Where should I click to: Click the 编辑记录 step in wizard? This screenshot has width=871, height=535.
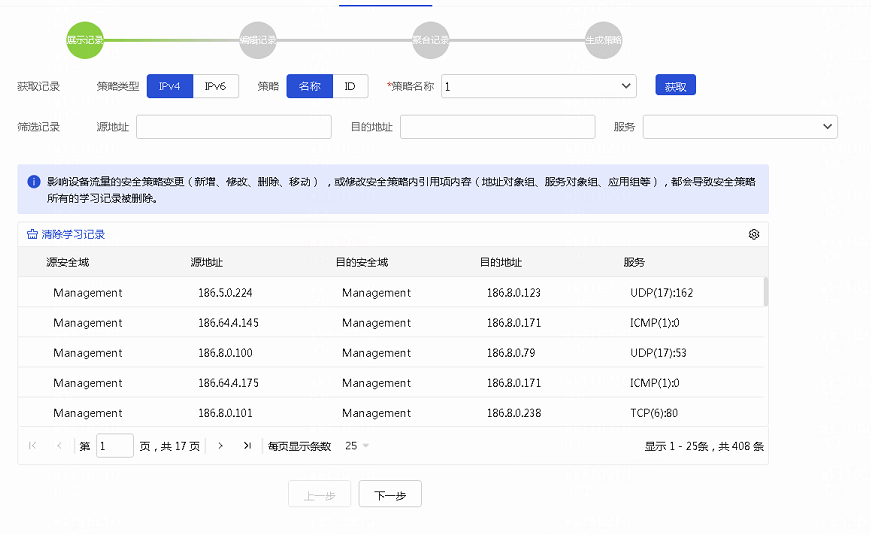[x=258, y=40]
